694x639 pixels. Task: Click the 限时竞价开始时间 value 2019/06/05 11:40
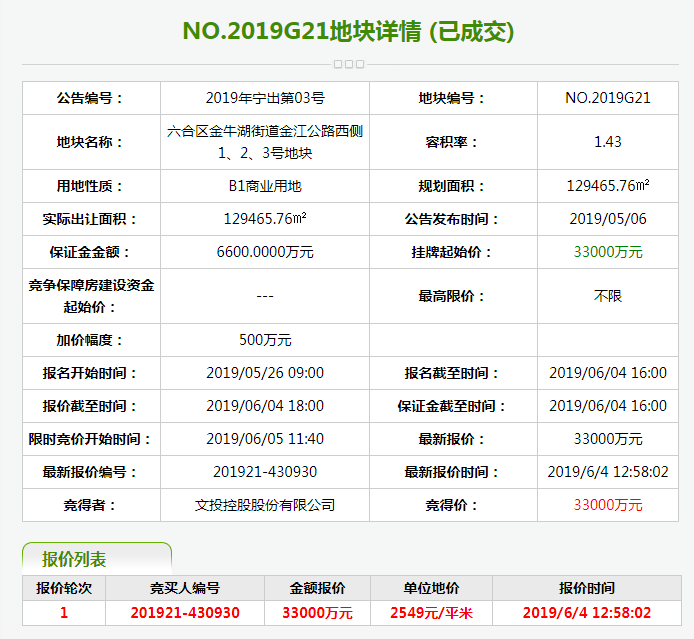tap(265, 439)
